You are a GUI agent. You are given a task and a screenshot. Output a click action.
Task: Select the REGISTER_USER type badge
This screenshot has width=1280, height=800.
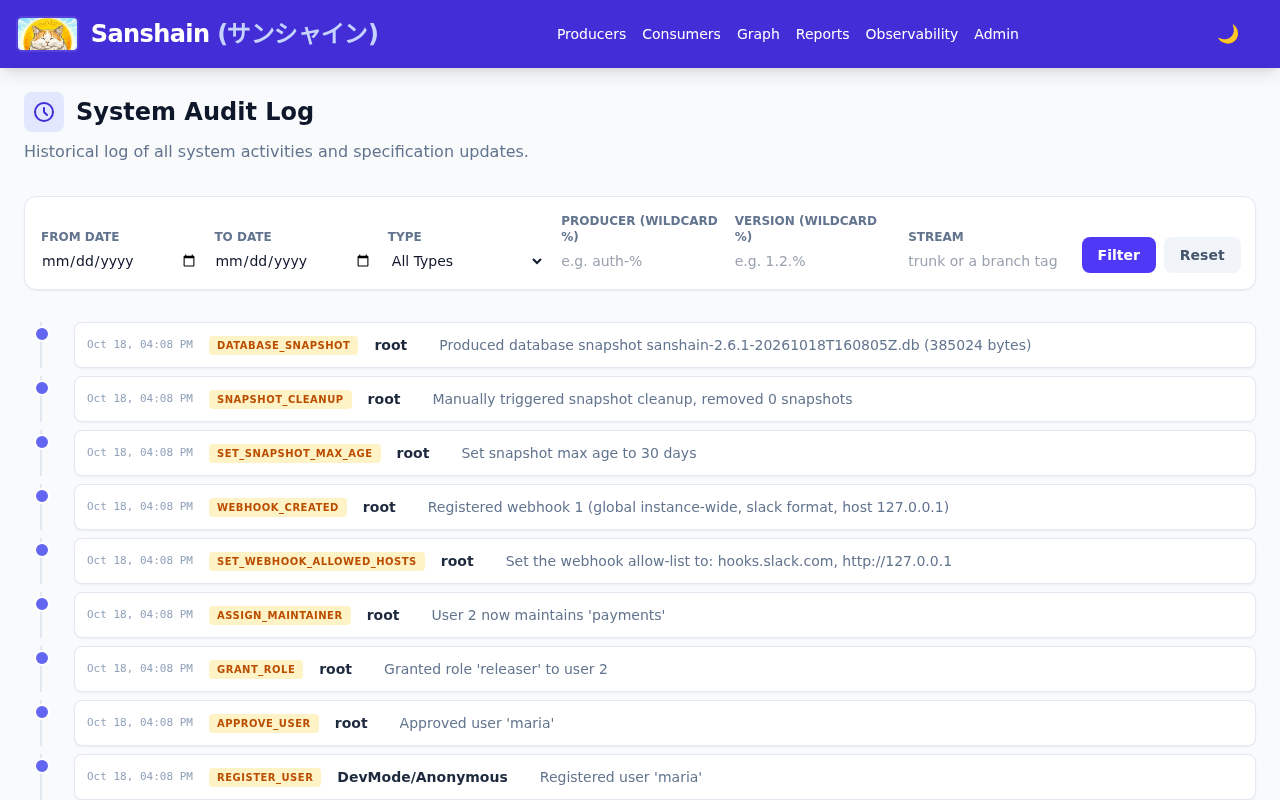[265, 777]
